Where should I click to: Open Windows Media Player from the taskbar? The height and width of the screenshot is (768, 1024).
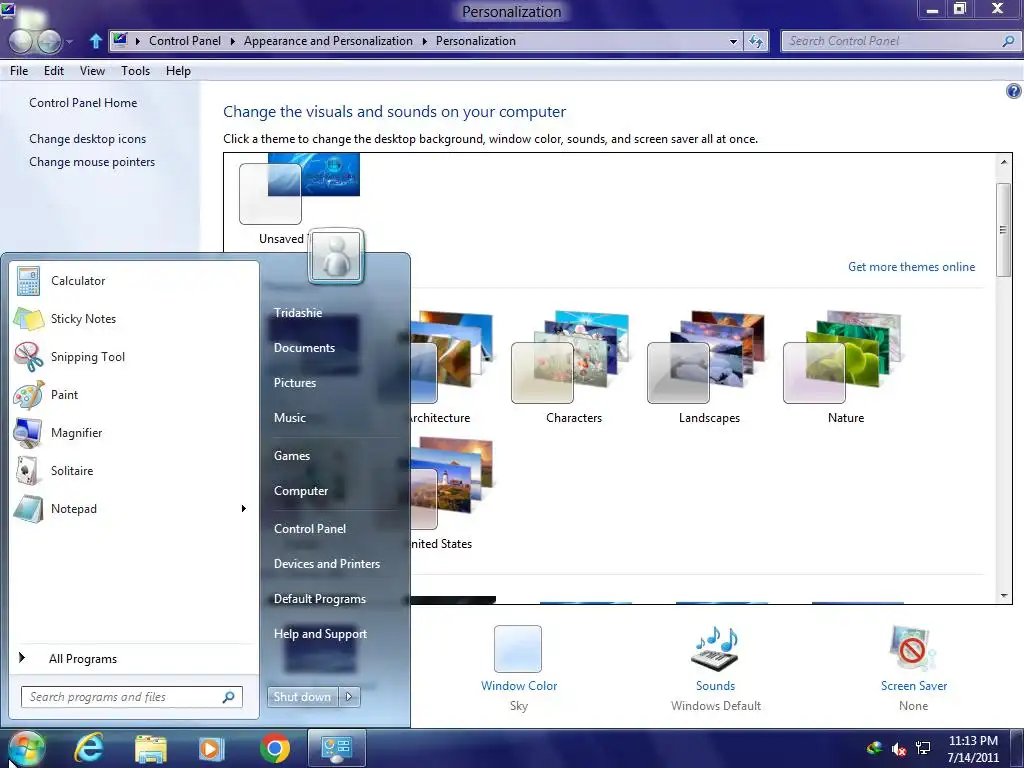pyautogui.click(x=211, y=748)
